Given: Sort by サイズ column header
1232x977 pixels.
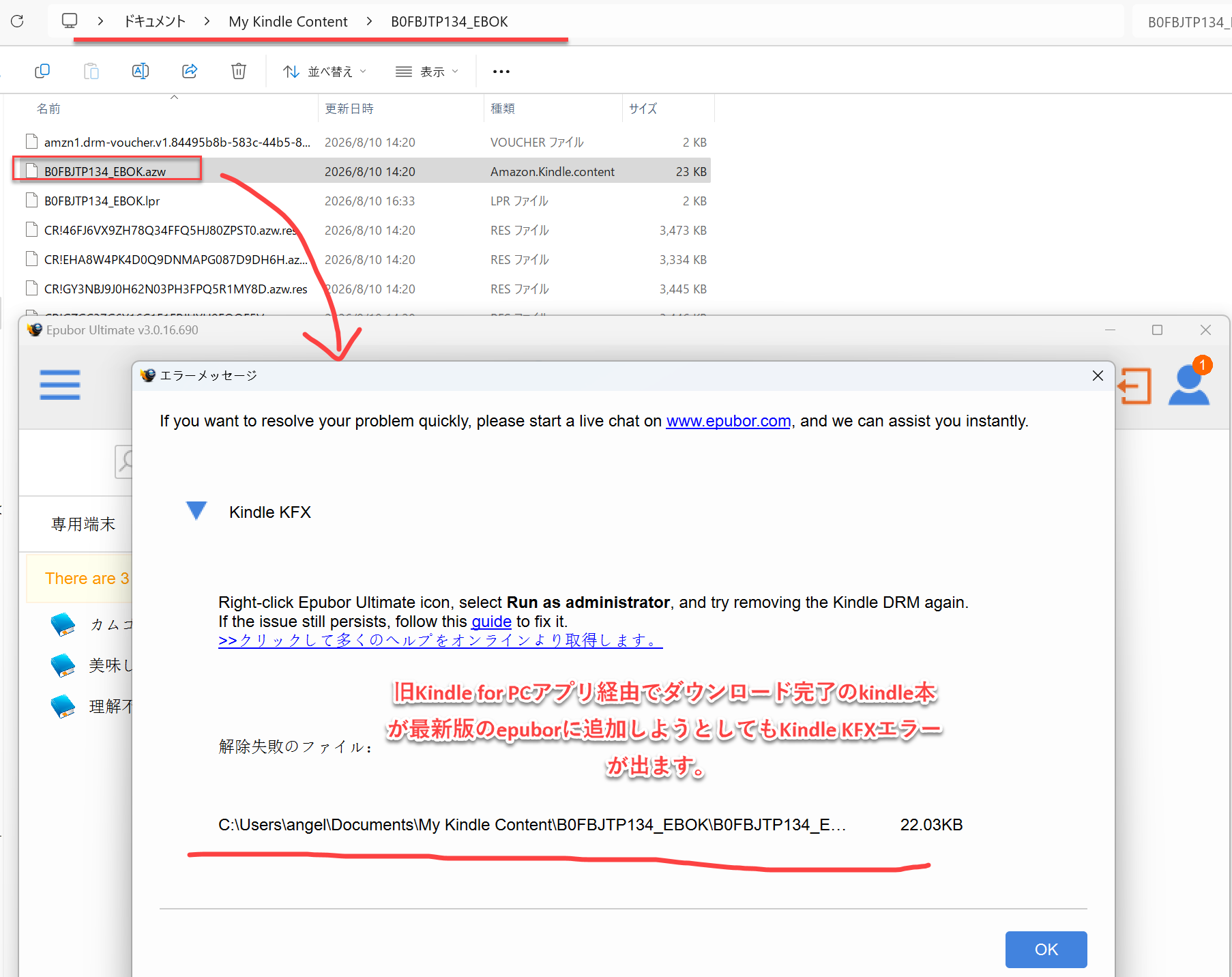Looking at the screenshot, I should coord(643,108).
